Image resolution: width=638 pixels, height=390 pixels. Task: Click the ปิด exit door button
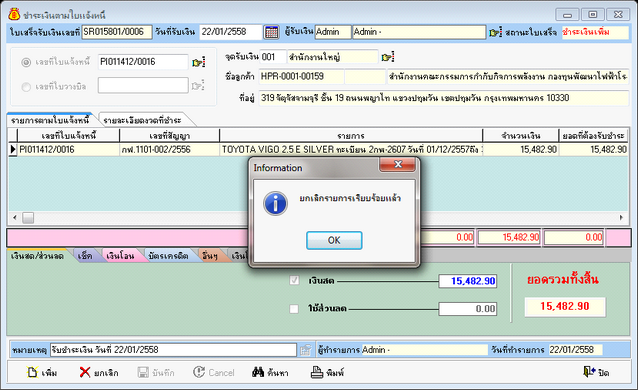point(596,372)
